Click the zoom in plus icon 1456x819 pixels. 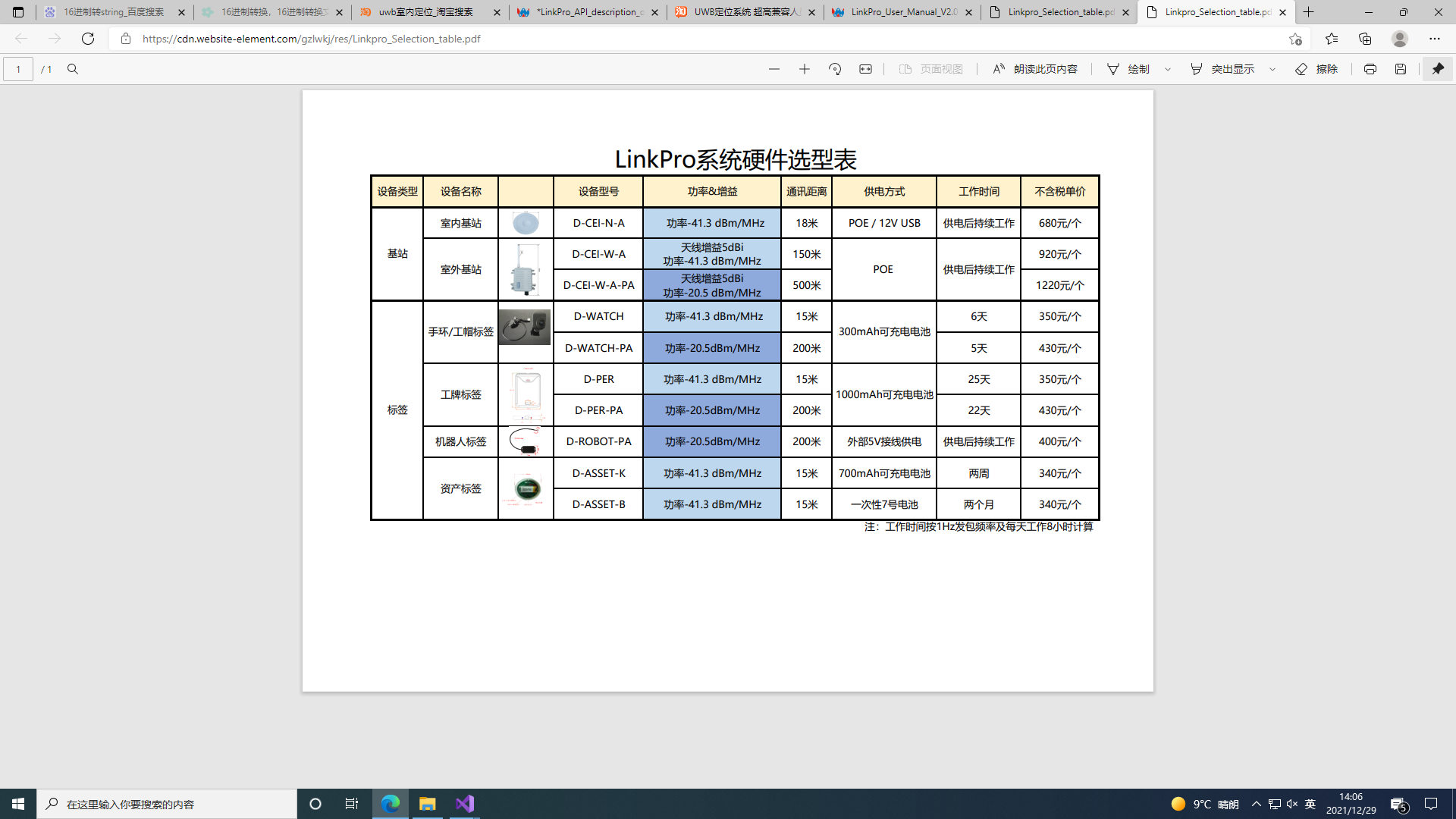click(805, 69)
